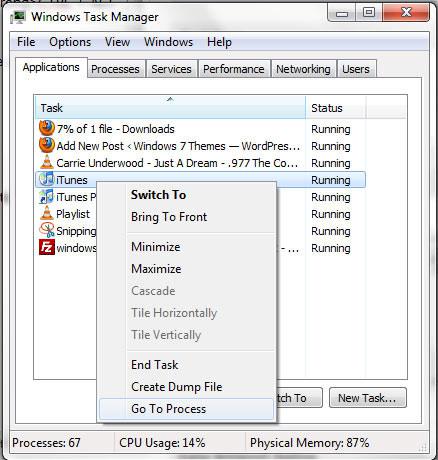Click the VLC cone icon beside Playlist
The width and height of the screenshot is (438, 460).
tap(47, 213)
